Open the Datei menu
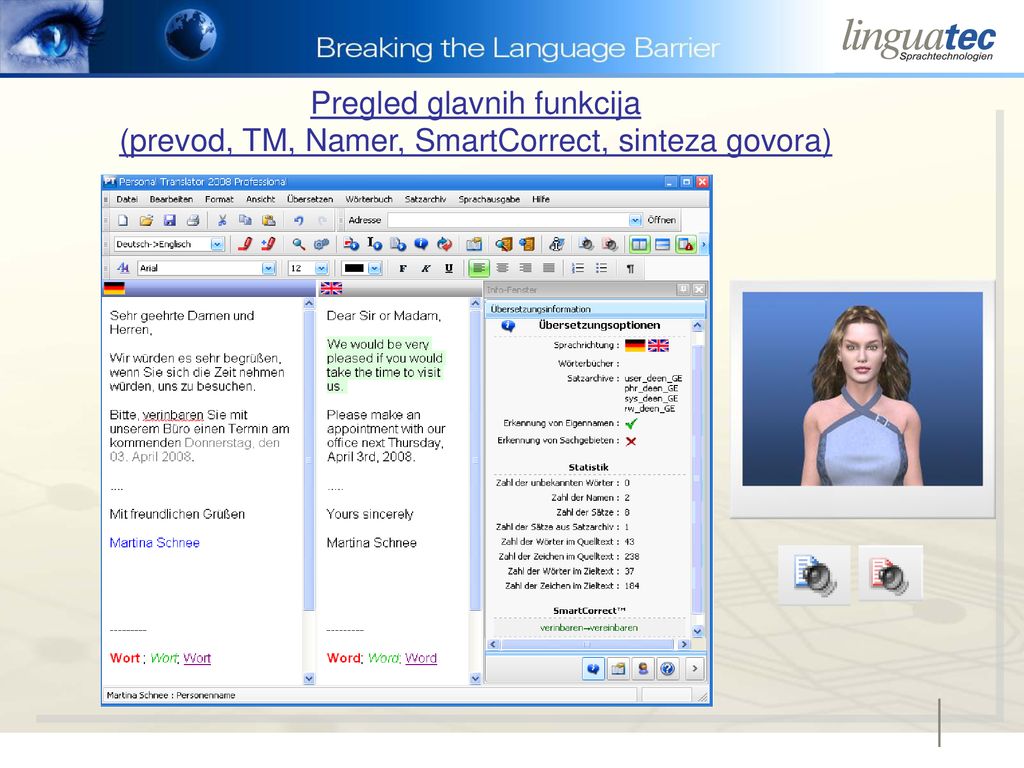Viewport: 1024px width, 768px height. pos(127,199)
